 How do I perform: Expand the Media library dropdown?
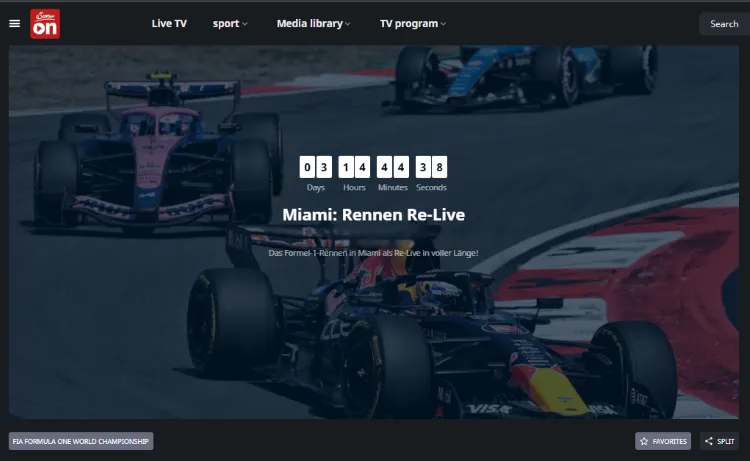[313, 23]
